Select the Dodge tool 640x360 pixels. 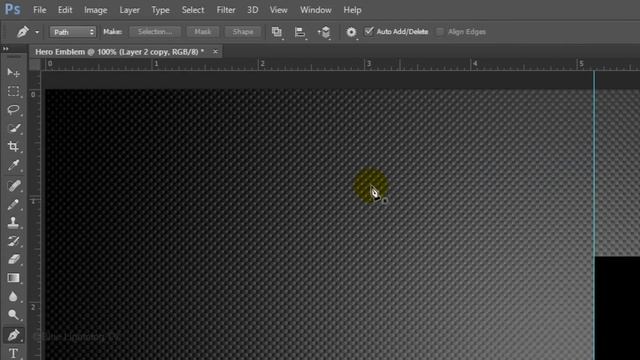point(13,315)
